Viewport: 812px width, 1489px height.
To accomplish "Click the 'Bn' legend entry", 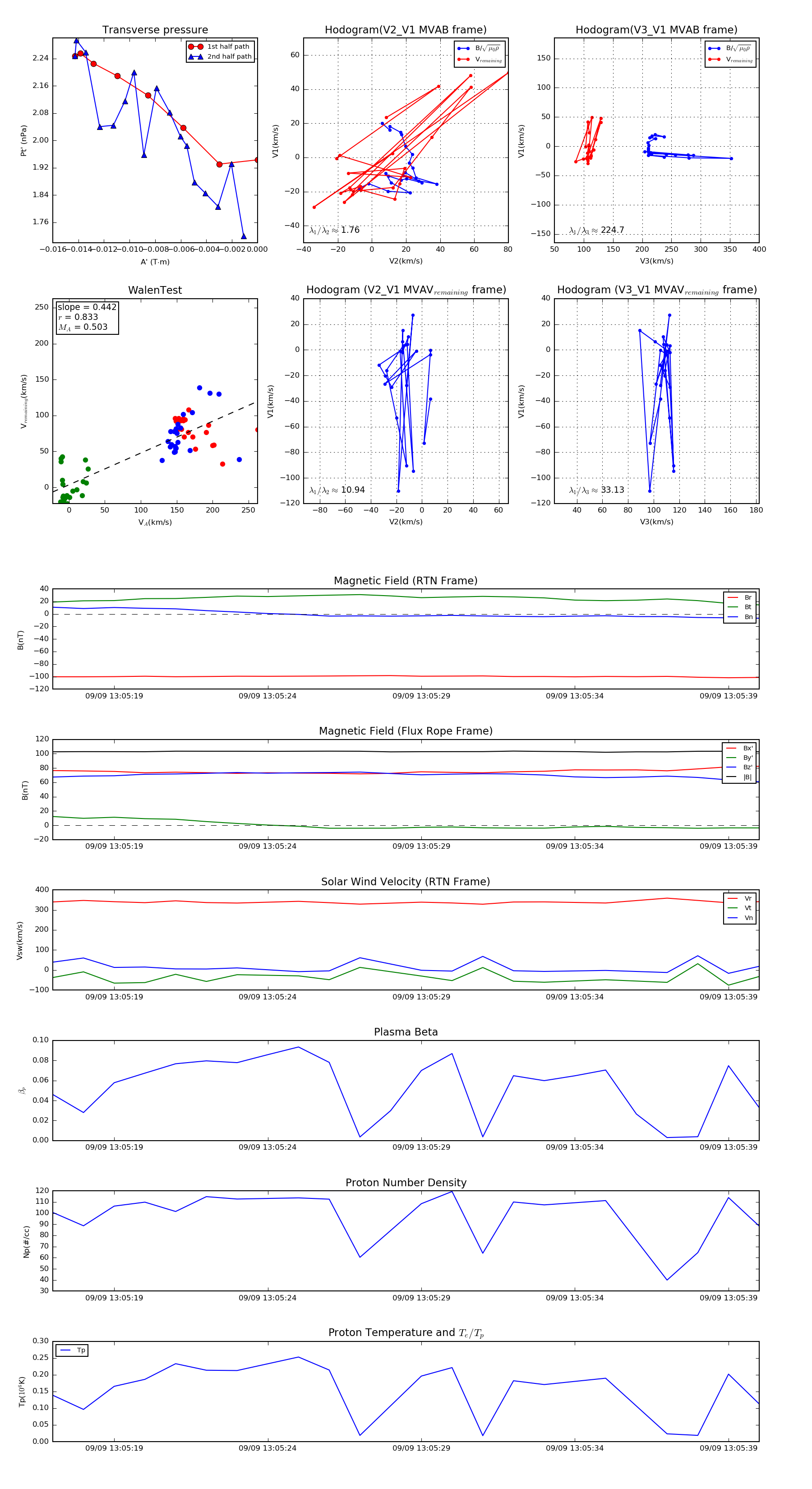I will 740,617.
